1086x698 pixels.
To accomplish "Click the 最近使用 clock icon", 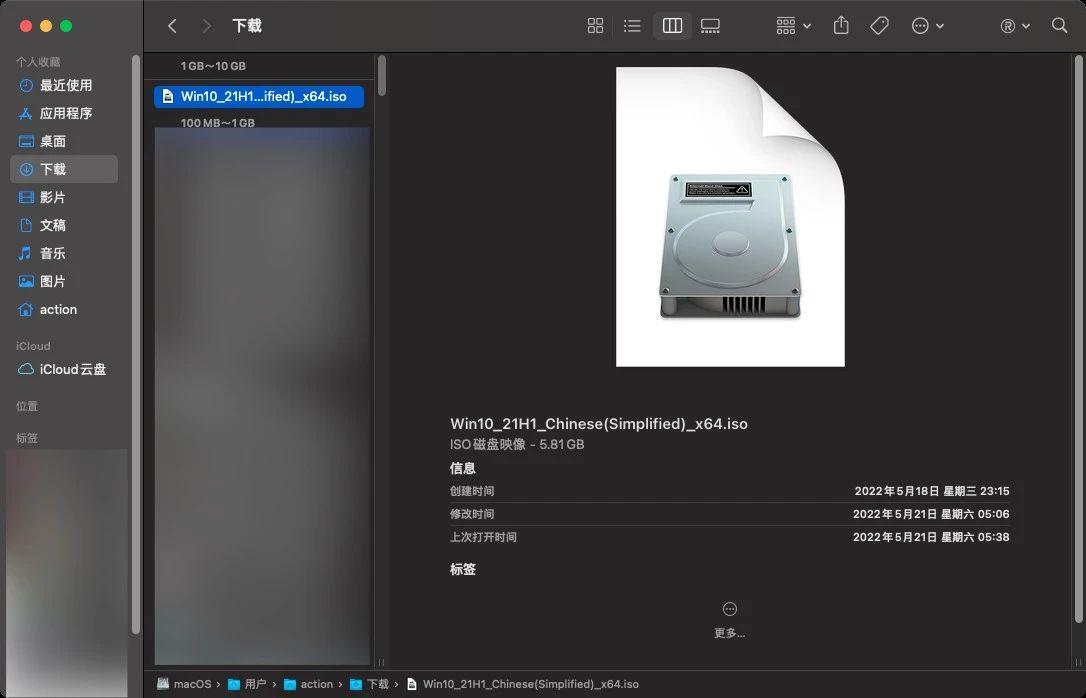I will pos(26,85).
